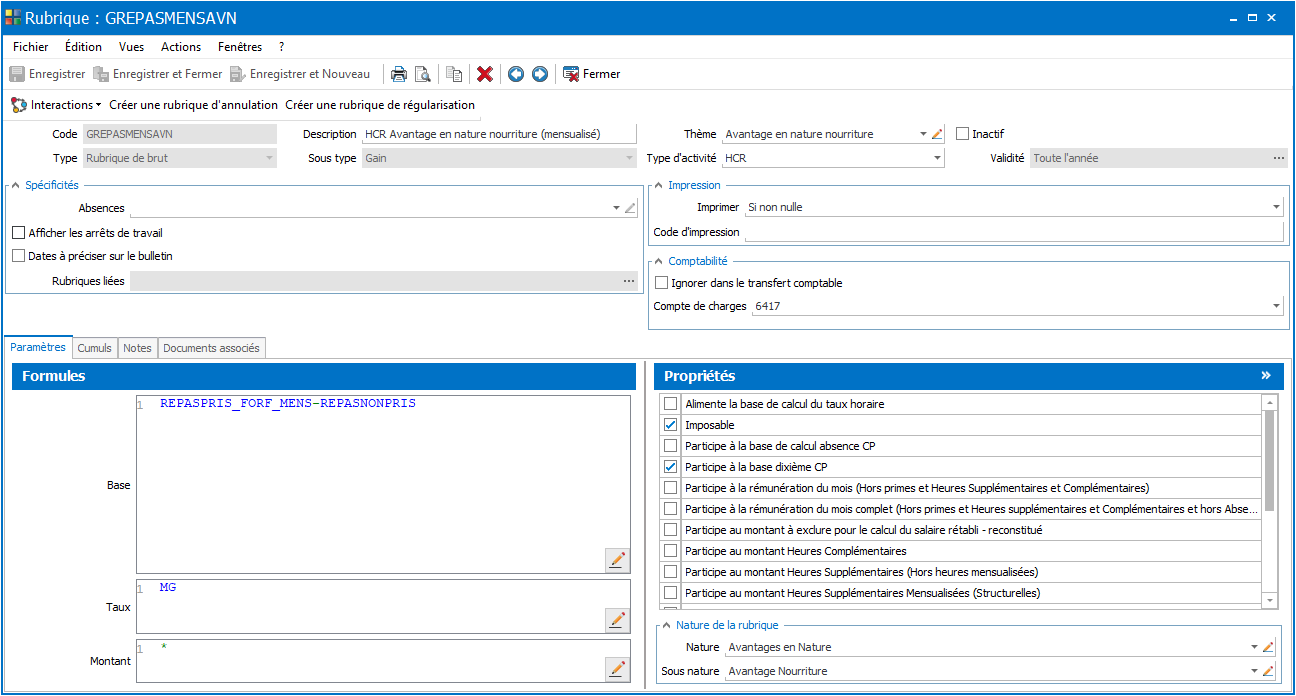1296x696 pixels.
Task: Go to next record arrow
Action: 540,74
